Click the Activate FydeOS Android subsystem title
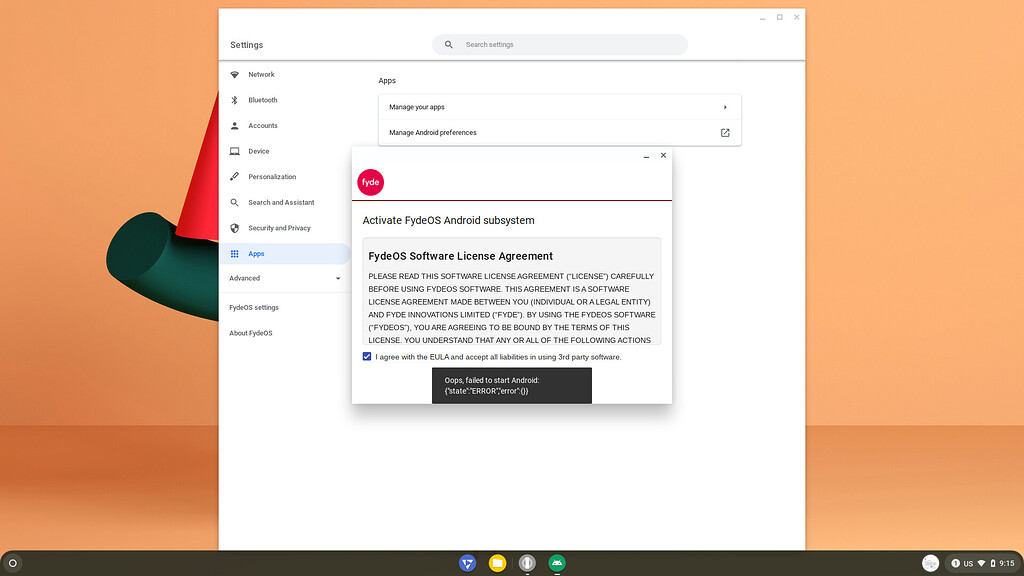The height and width of the screenshot is (576, 1024). tap(449, 221)
